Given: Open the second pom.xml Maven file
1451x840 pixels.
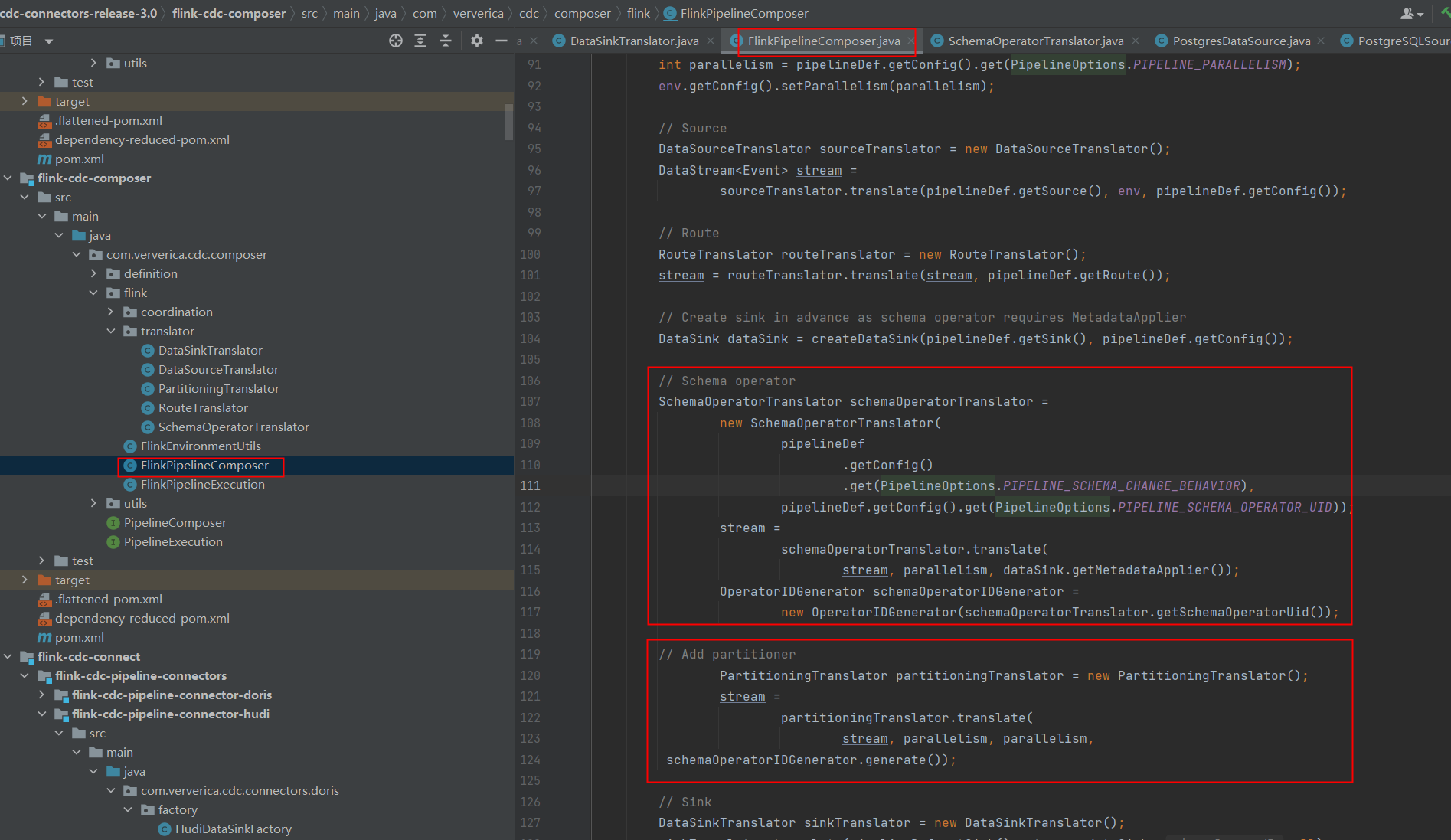Looking at the screenshot, I should click(x=79, y=637).
